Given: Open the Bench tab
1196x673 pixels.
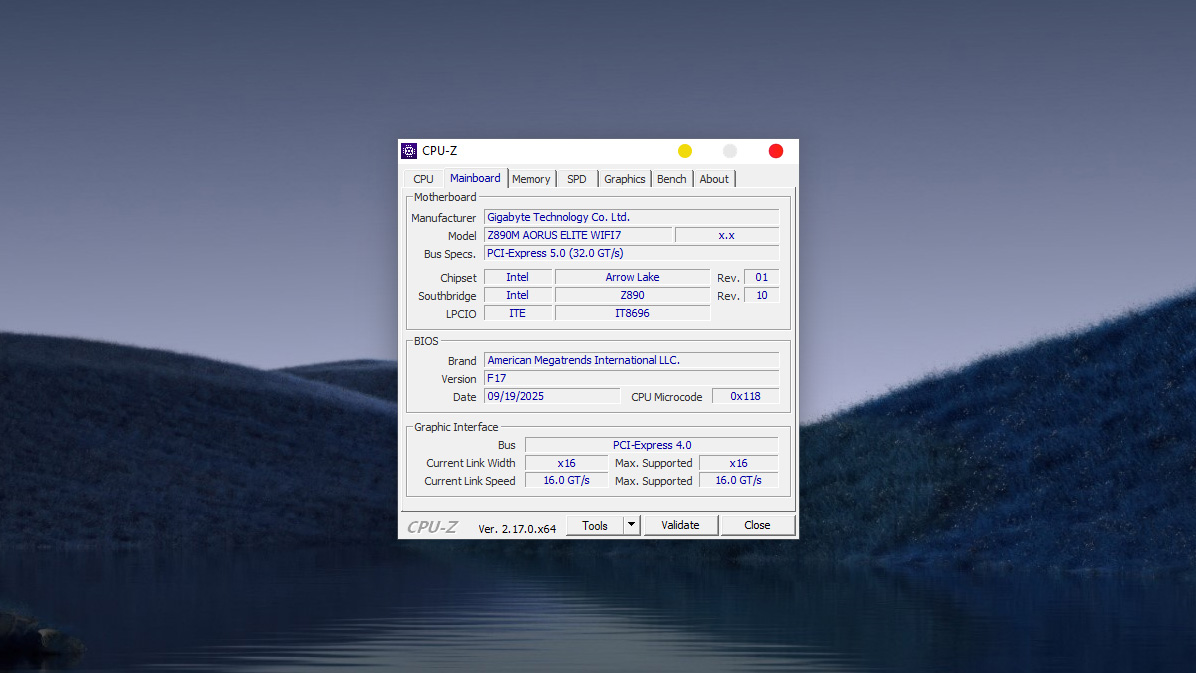Looking at the screenshot, I should 671,179.
